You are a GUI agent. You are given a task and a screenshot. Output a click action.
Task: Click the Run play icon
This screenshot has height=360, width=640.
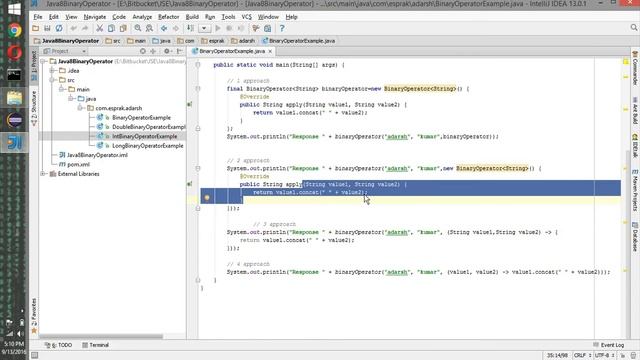point(218,29)
